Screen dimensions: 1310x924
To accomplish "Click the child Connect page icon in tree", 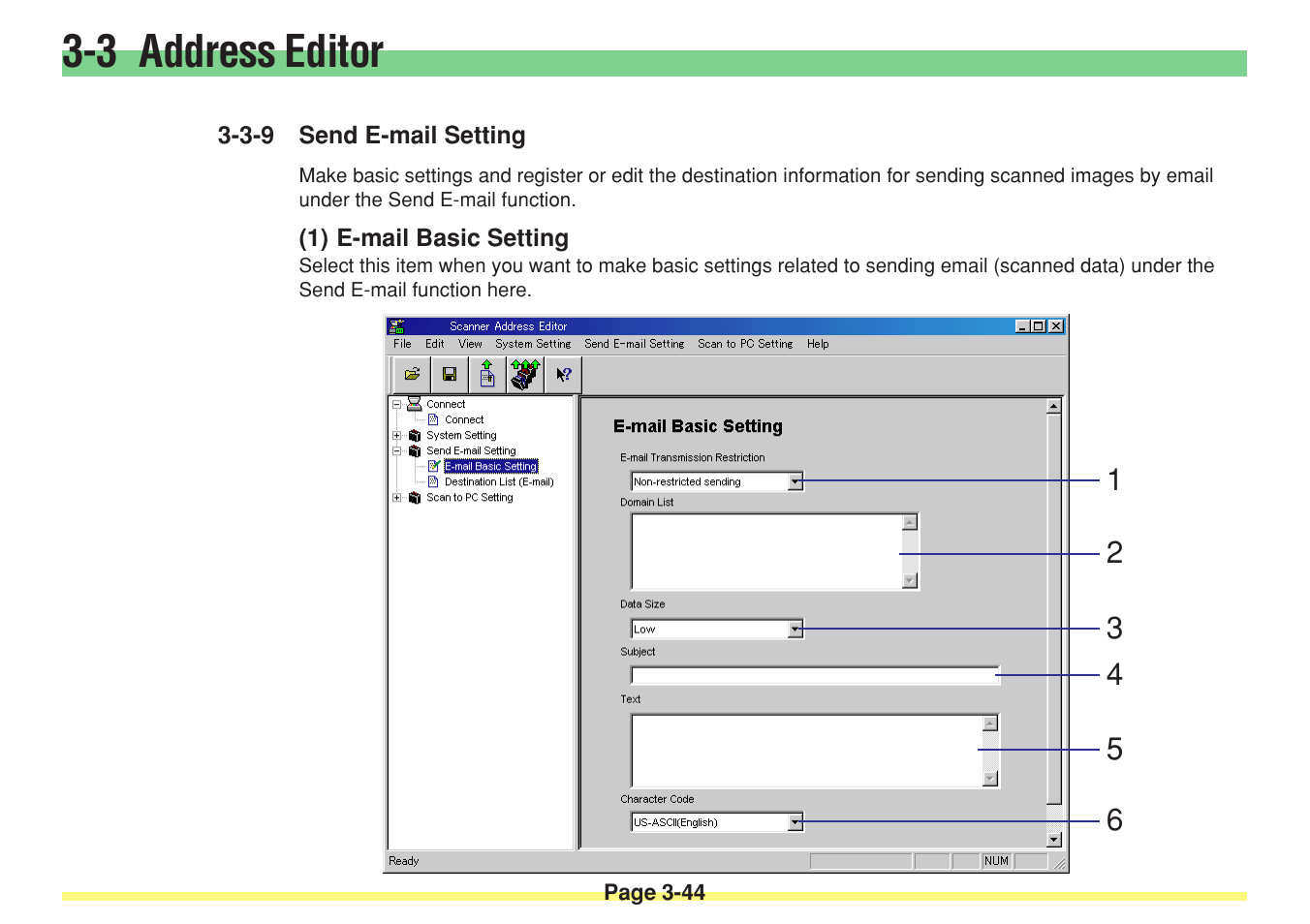I will [x=433, y=419].
